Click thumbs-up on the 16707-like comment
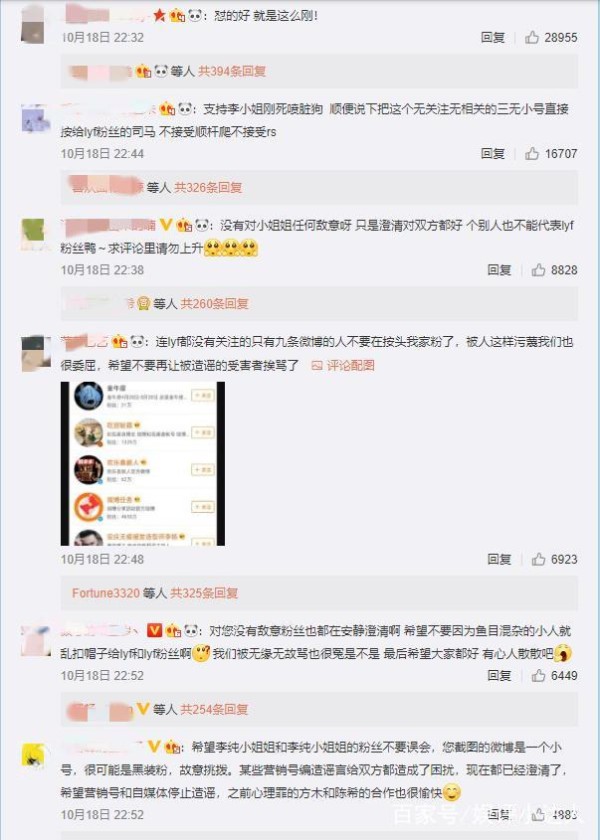600x840 pixels. [x=532, y=154]
